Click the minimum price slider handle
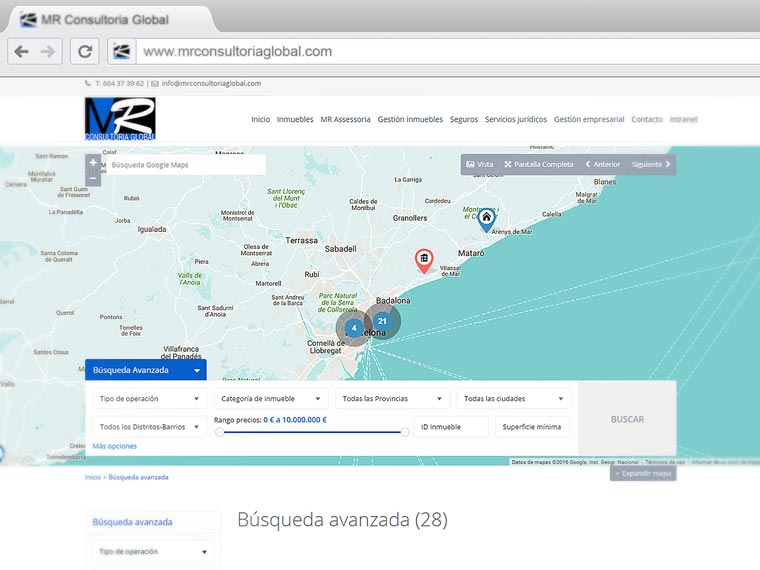760x570 pixels. pyautogui.click(x=220, y=432)
